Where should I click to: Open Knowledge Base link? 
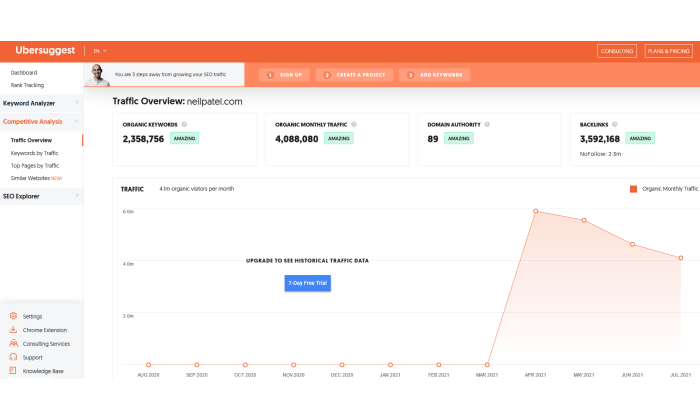coord(43,371)
